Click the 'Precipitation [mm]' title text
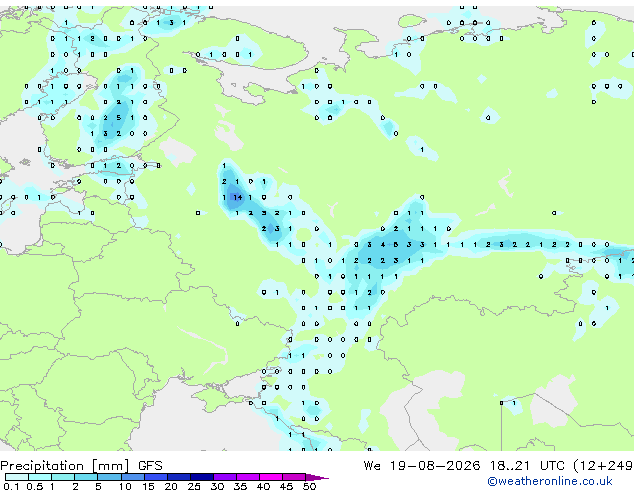 point(65,466)
